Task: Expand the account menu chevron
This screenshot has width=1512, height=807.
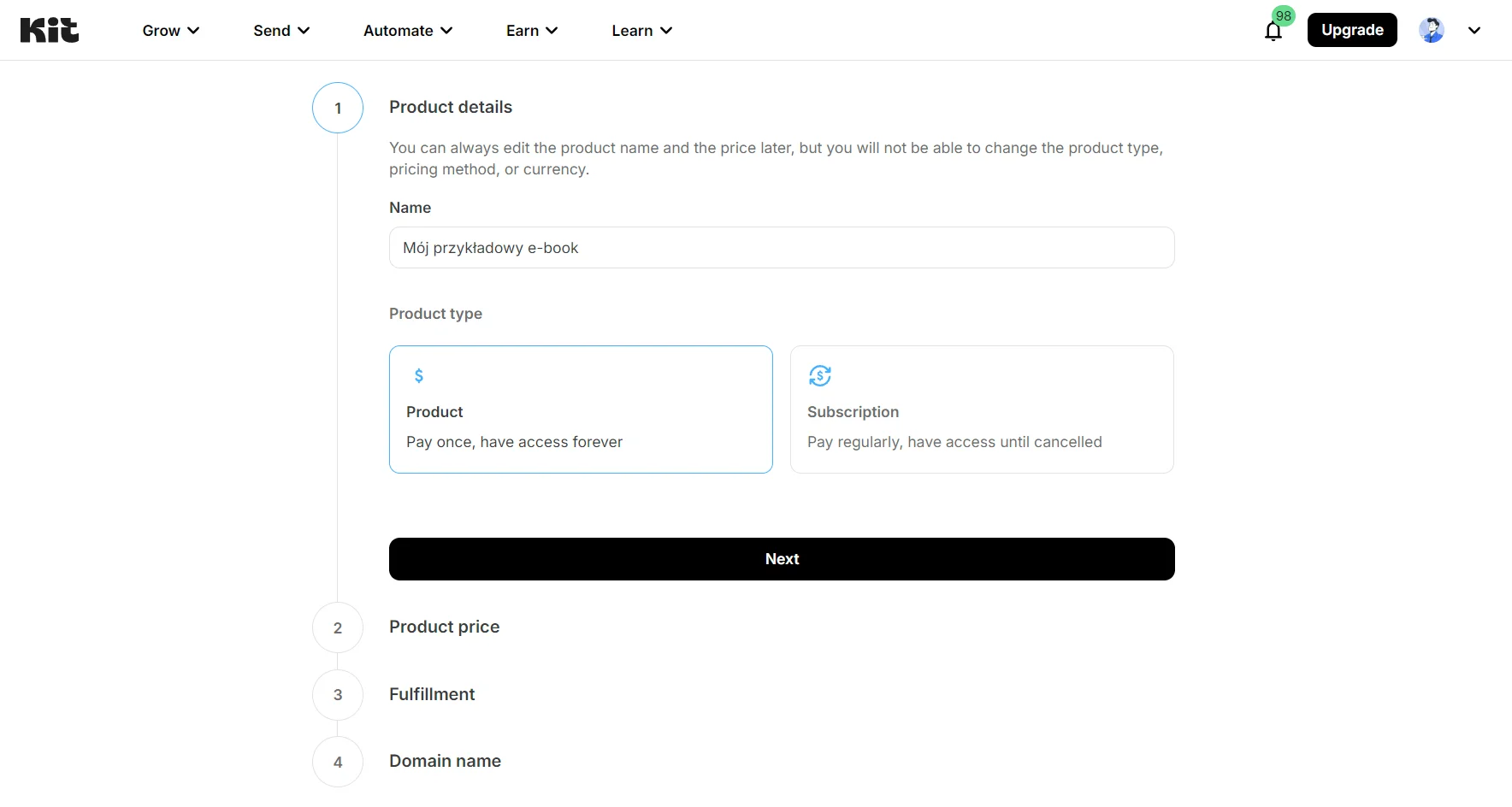Action: [1474, 30]
